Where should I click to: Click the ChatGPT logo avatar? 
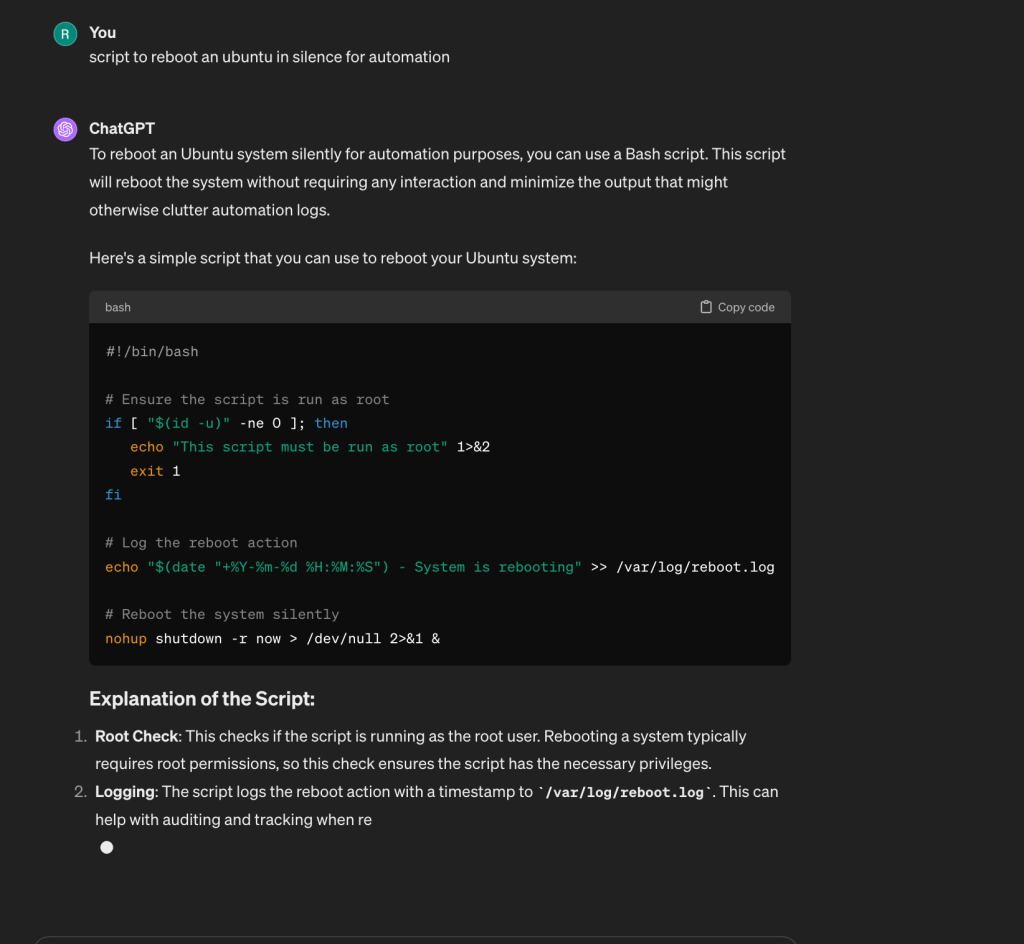coord(65,129)
